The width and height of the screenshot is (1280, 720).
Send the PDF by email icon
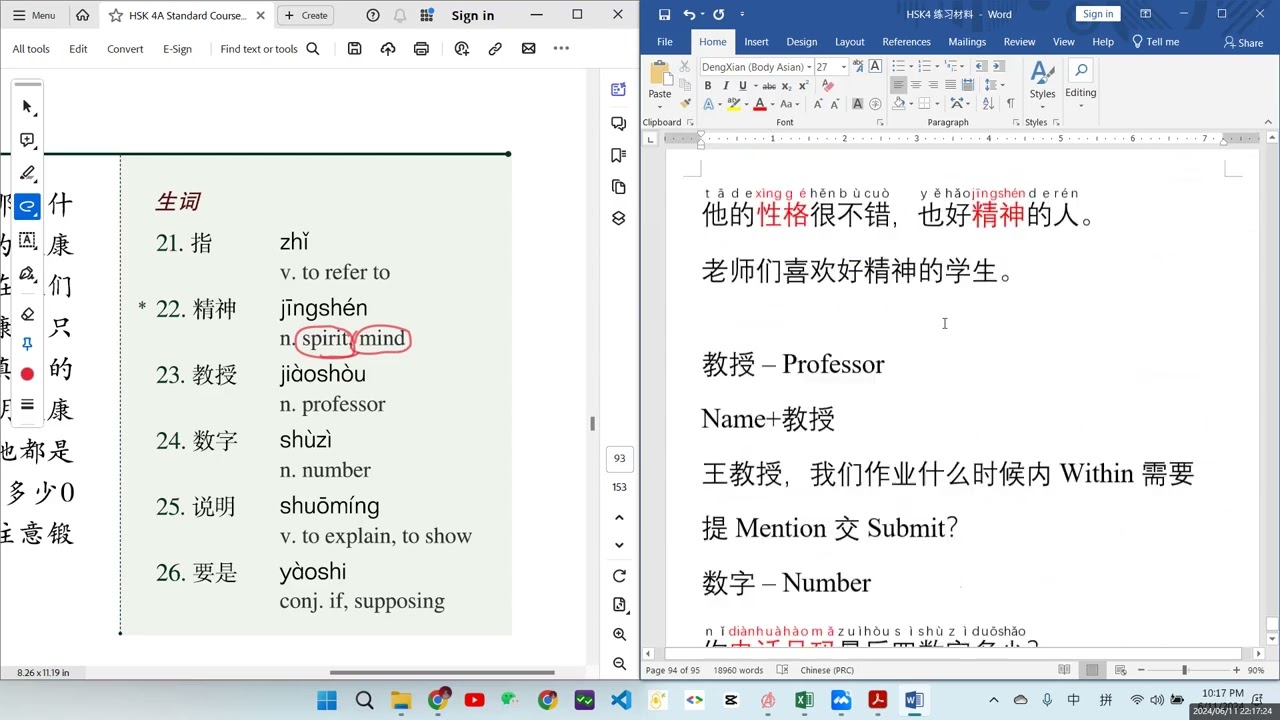528,48
